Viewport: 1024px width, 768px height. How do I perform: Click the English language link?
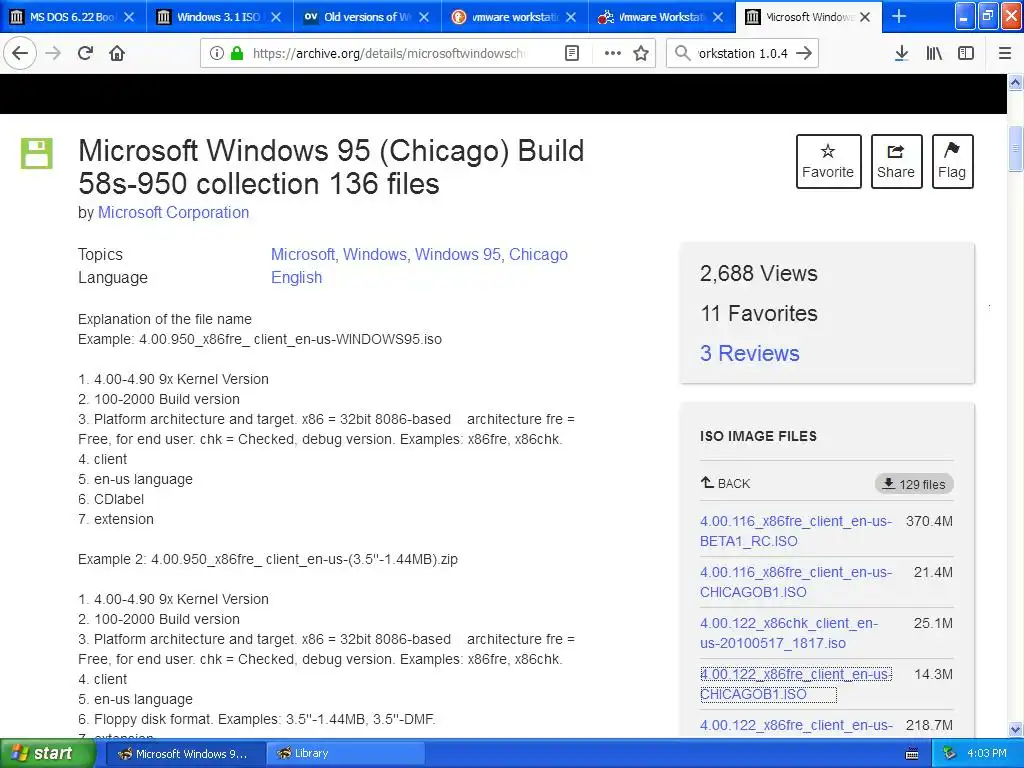[296, 278]
